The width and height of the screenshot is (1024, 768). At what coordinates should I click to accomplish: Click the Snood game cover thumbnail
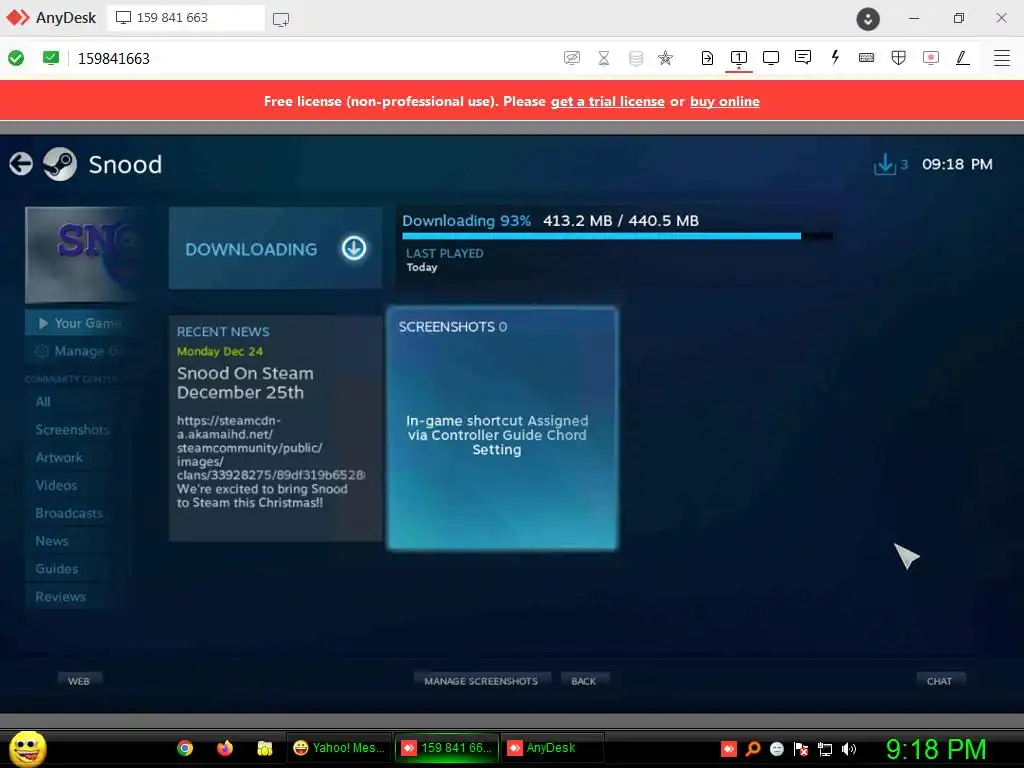[x=84, y=255]
